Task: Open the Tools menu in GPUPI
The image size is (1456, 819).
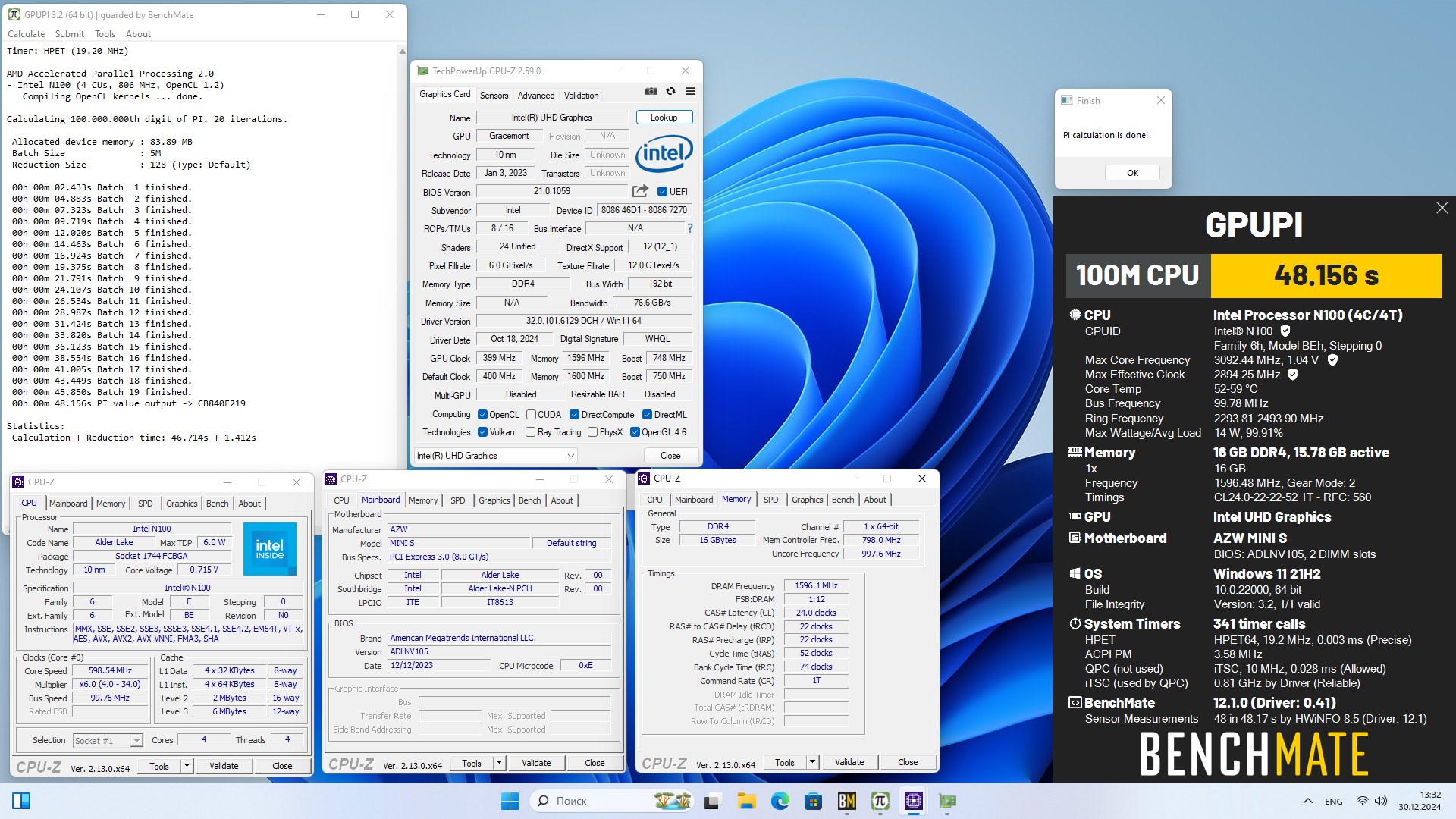Action: point(105,34)
